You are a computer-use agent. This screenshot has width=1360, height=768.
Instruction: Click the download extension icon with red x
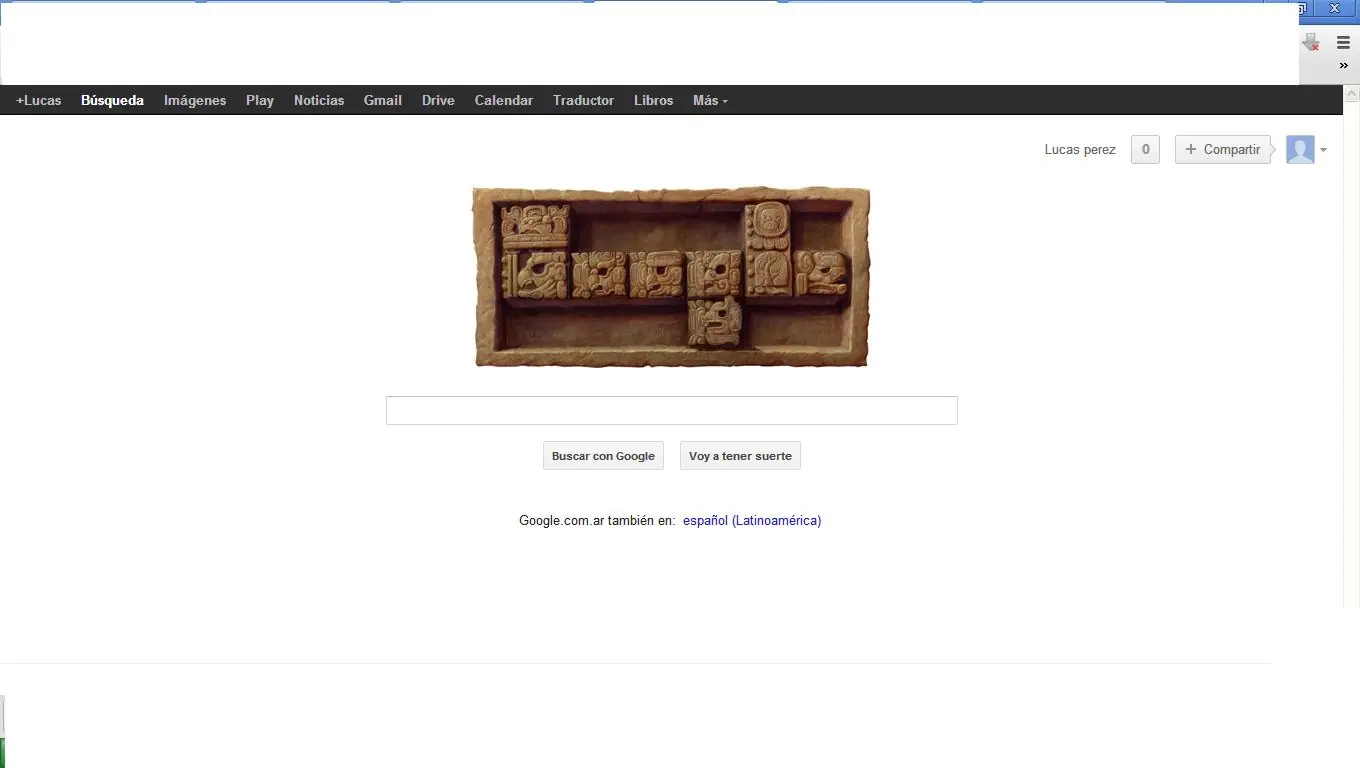(x=1311, y=42)
